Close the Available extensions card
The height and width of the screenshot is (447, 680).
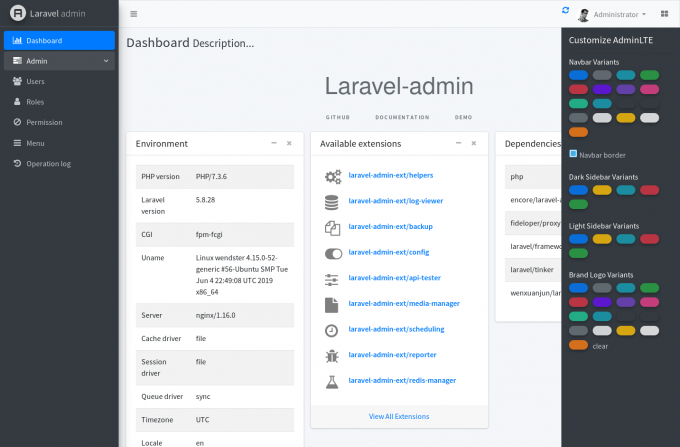pos(474,143)
